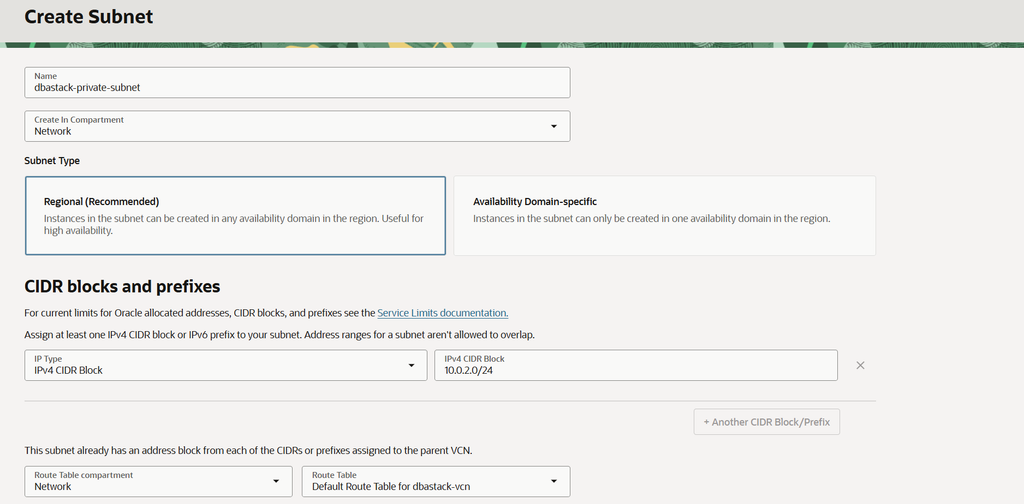
Task: Choose the Availability Domain-specific subnet type
Action: [x=664, y=215]
